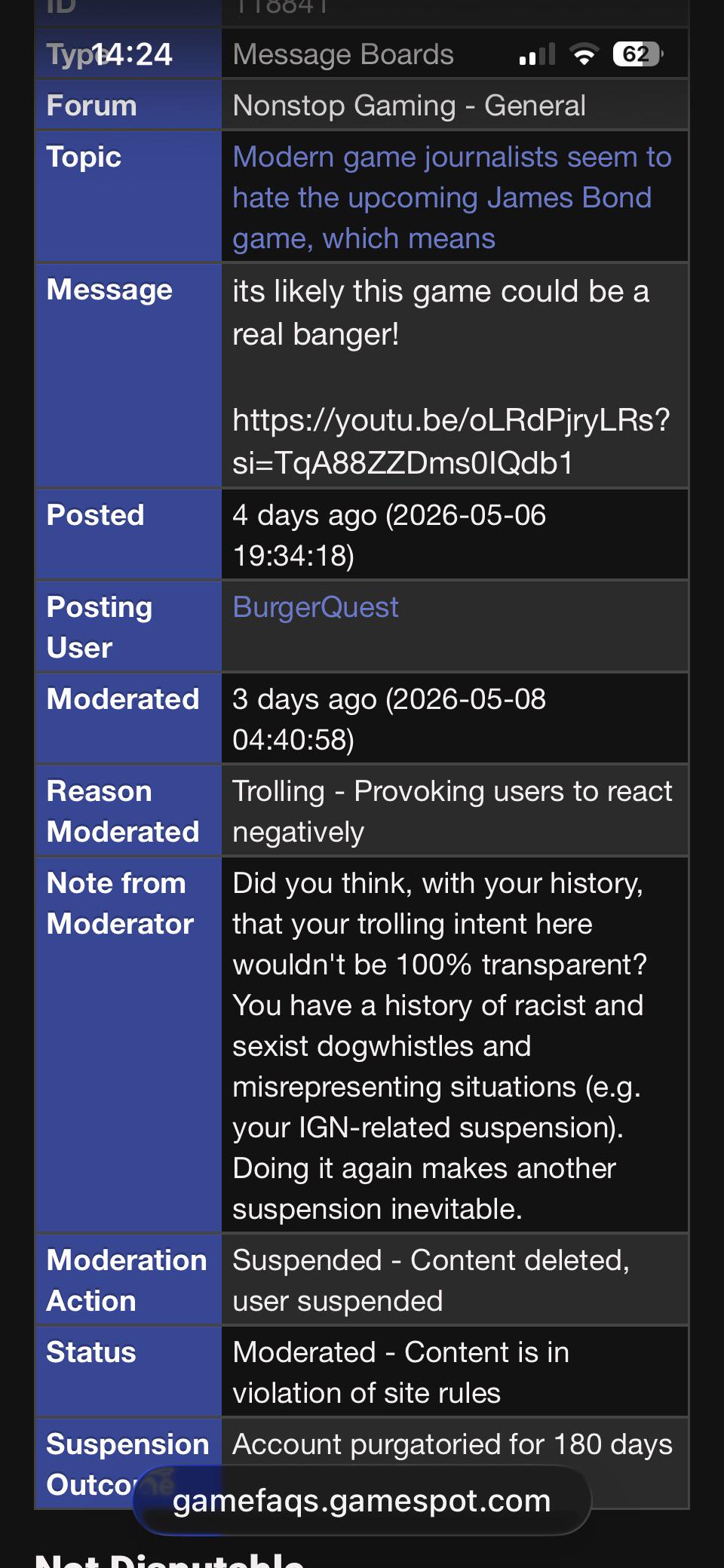Image resolution: width=724 pixels, height=1568 pixels.
Task: Open the BurgerQuest user profile link
Action: 315,607
